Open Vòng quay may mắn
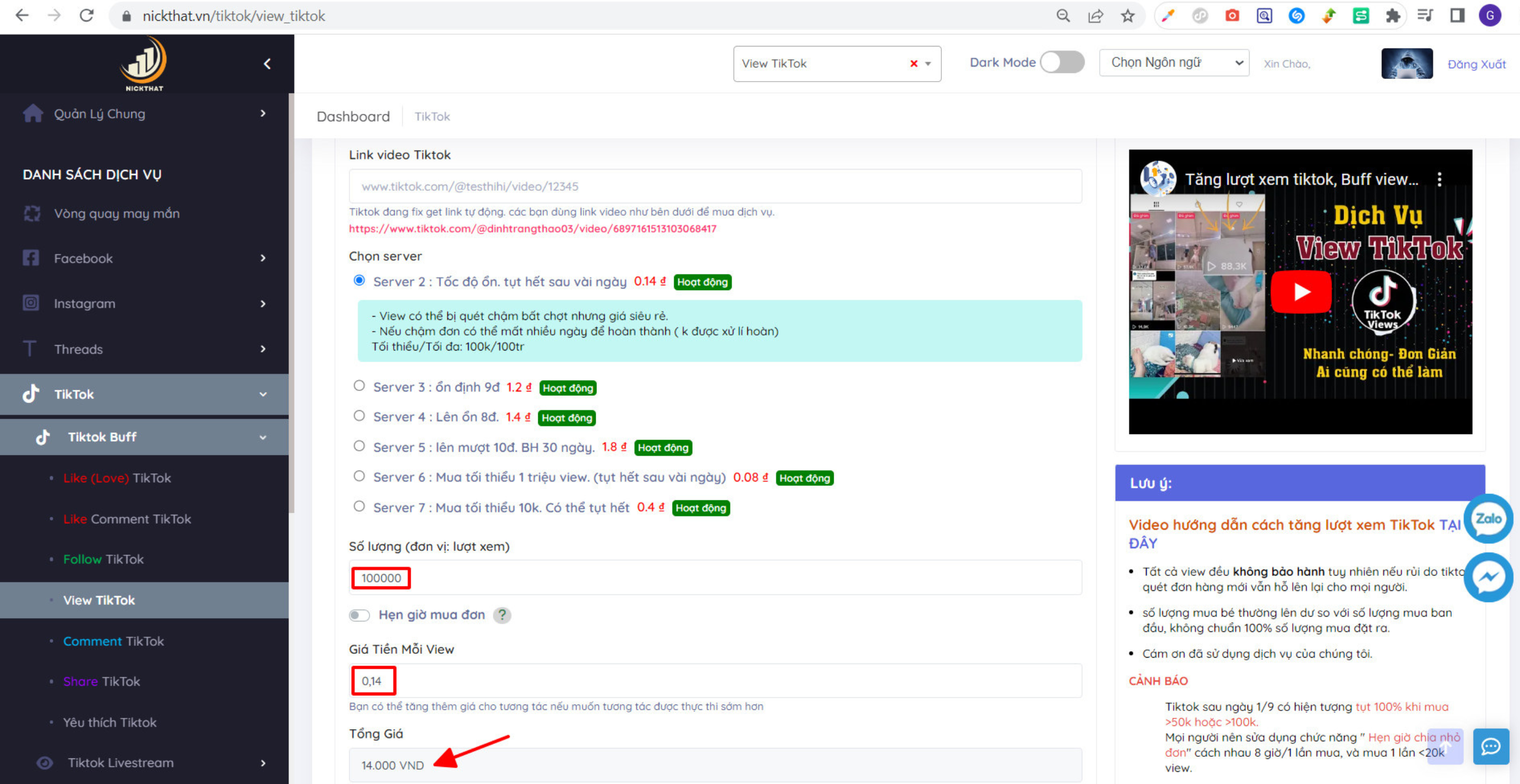This screenshot has height=784, width=1520. point(116,213)
